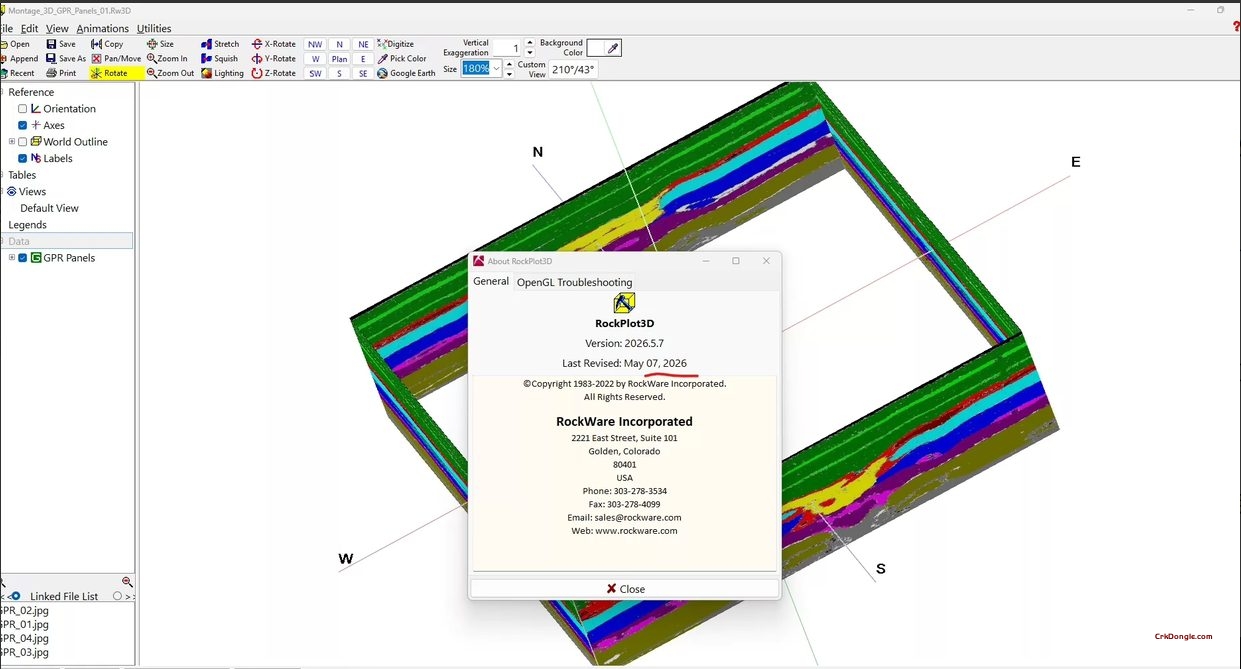Viewport: 1241px width, 669px height.
Task: Select the Legends tree item
Action: 28,225
